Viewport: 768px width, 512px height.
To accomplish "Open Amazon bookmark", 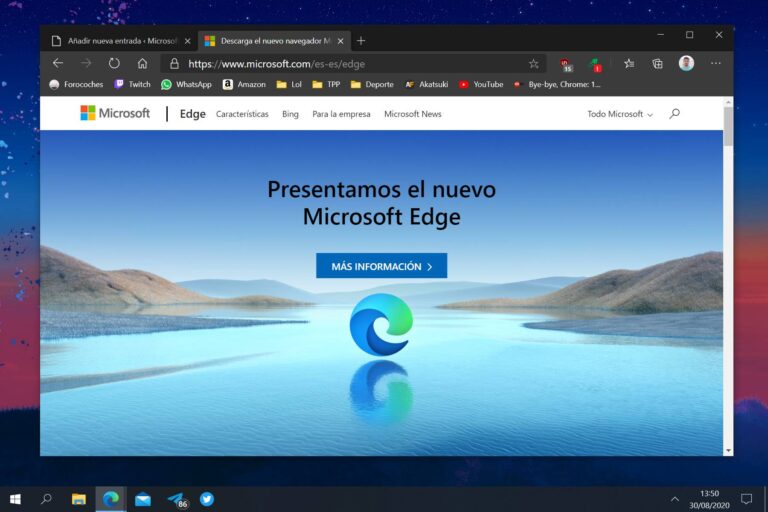I will (244, 84).
